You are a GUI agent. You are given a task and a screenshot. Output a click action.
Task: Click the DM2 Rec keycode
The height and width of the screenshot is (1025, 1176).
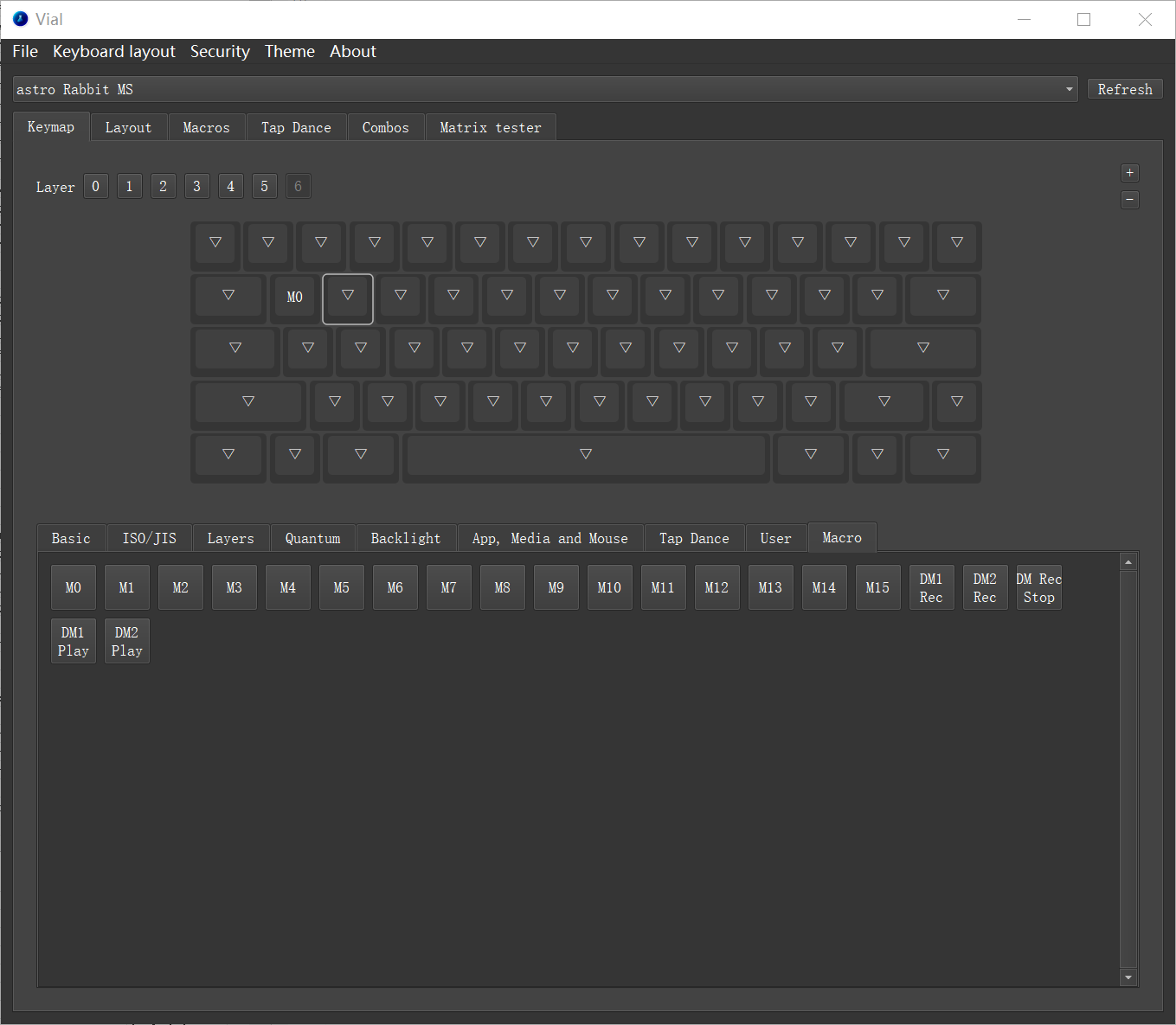[986, 587]
